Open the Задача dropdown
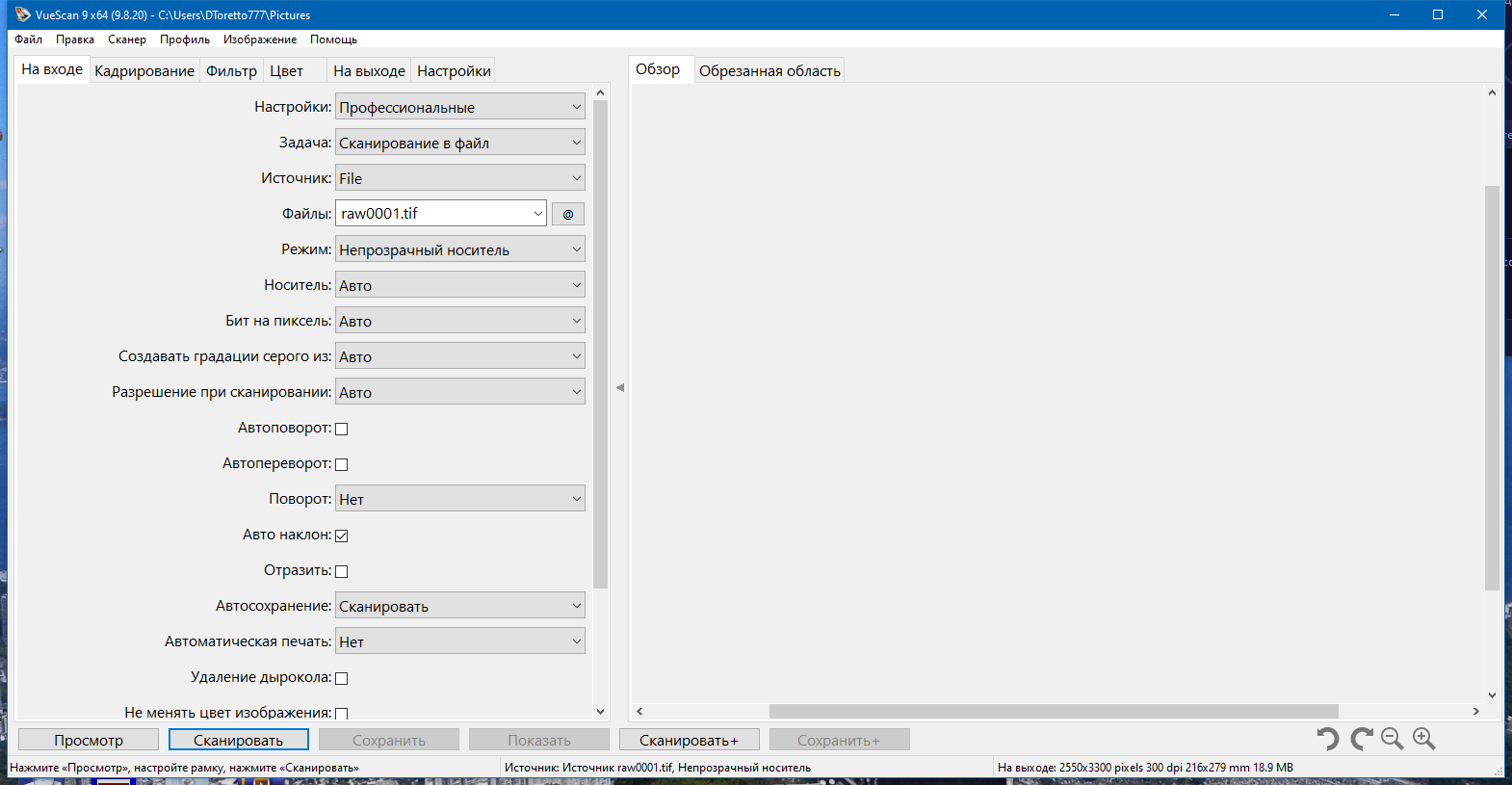Viewport: 1512px width, 785px height. click(x=460, y=143)
